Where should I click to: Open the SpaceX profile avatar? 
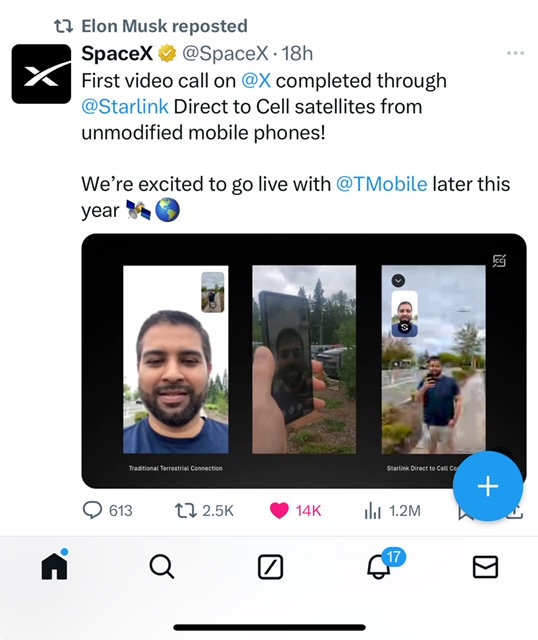(41, 74)
